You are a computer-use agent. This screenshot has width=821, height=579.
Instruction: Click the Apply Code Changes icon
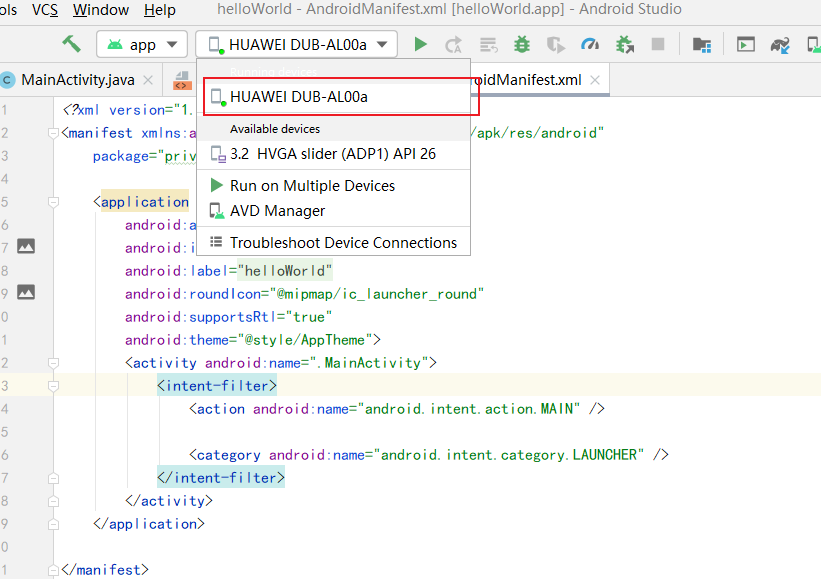point(489,45)
